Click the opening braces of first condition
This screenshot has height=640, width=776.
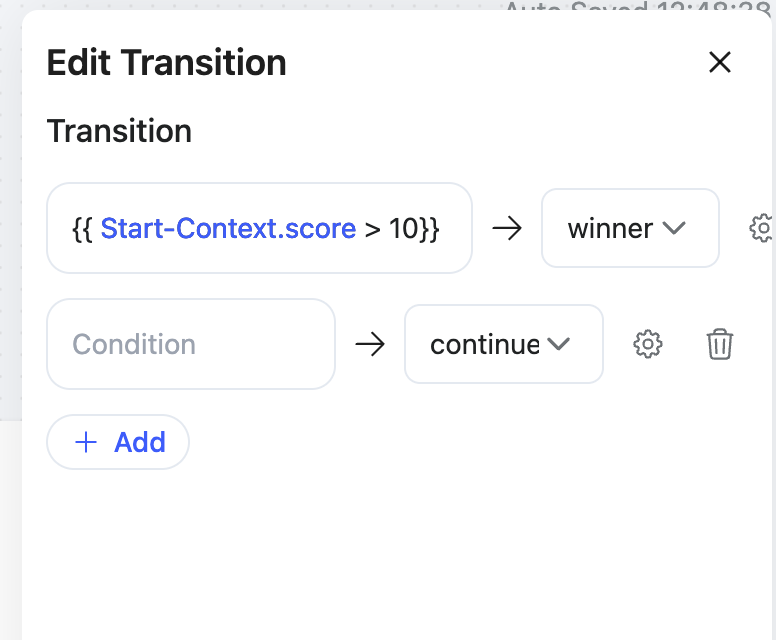coord(82,229)
